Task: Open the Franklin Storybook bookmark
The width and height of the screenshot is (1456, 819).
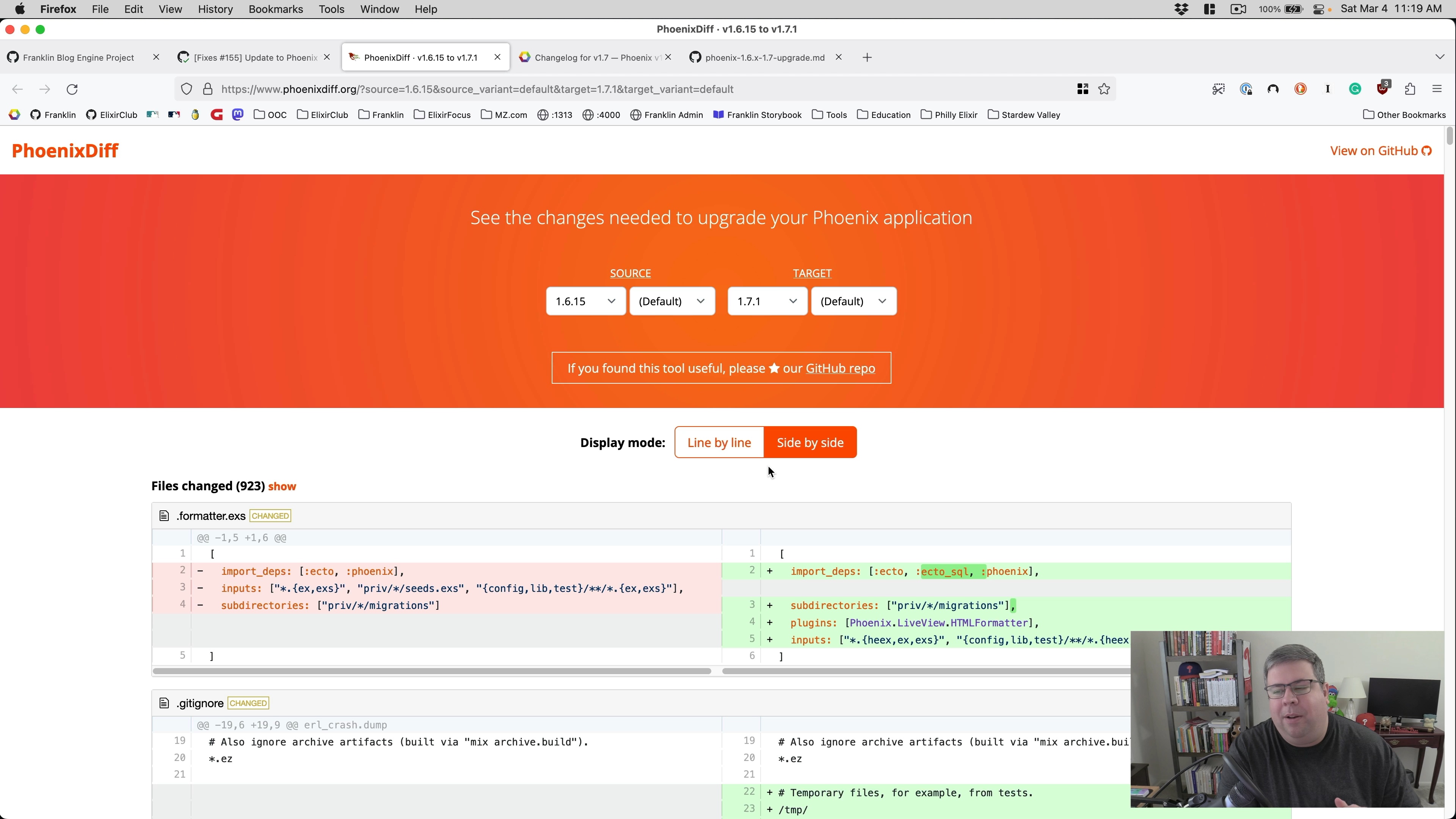Action: click(758, 115)
